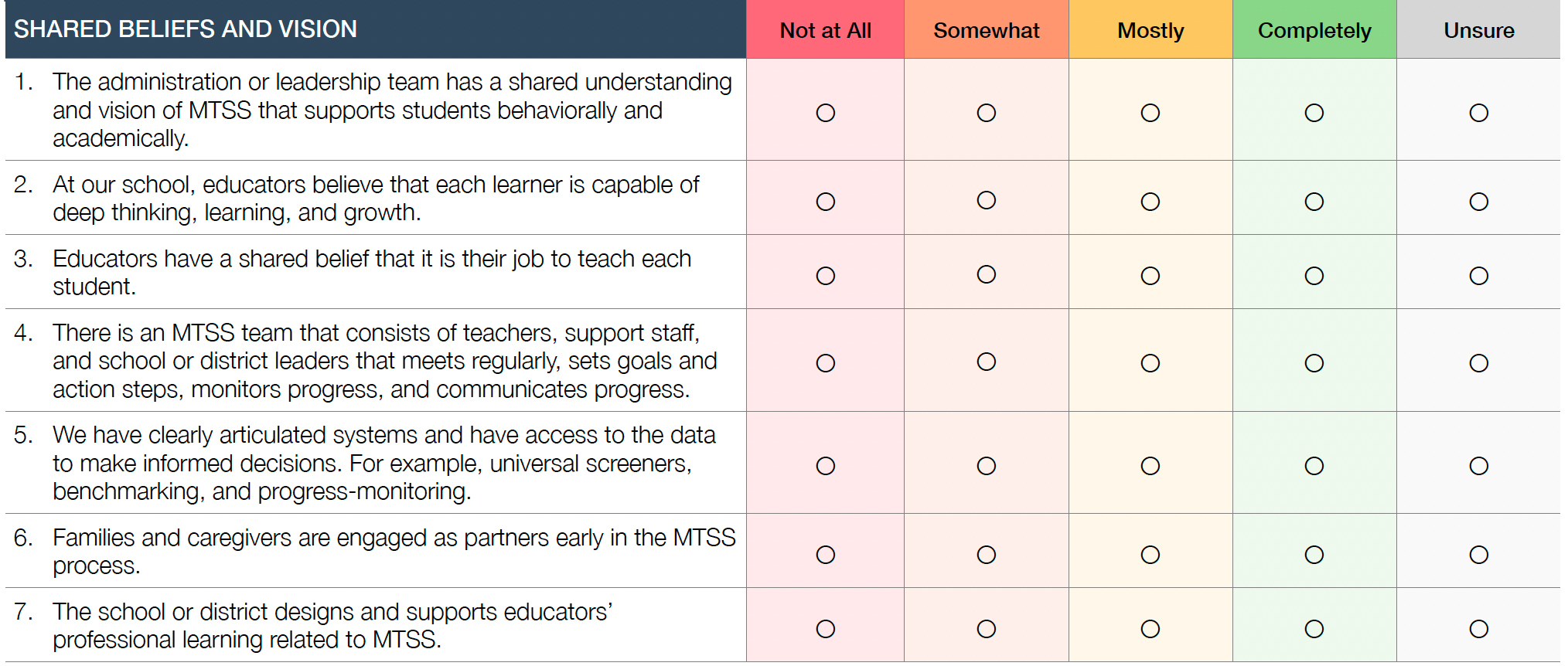Select 'Completely' for statement 3
The image size is (1568, 666).
click(1314, 276)
